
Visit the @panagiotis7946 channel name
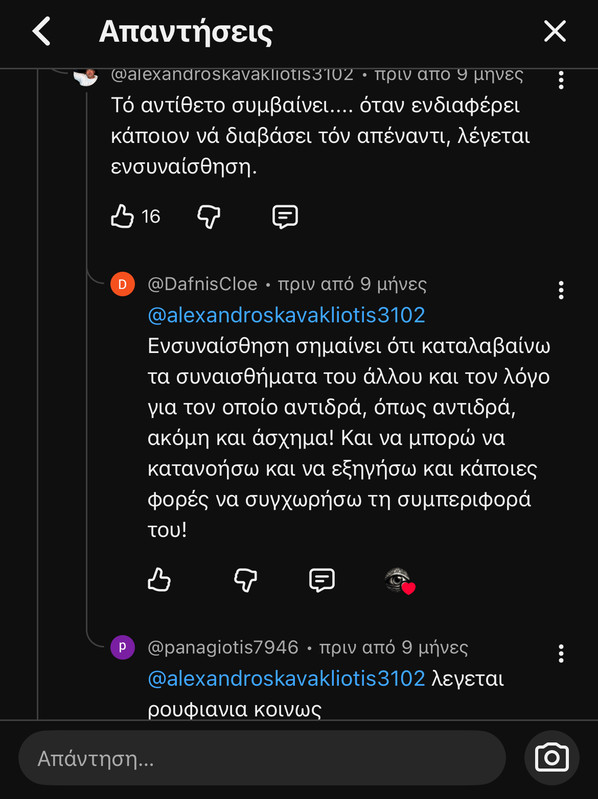223,647
